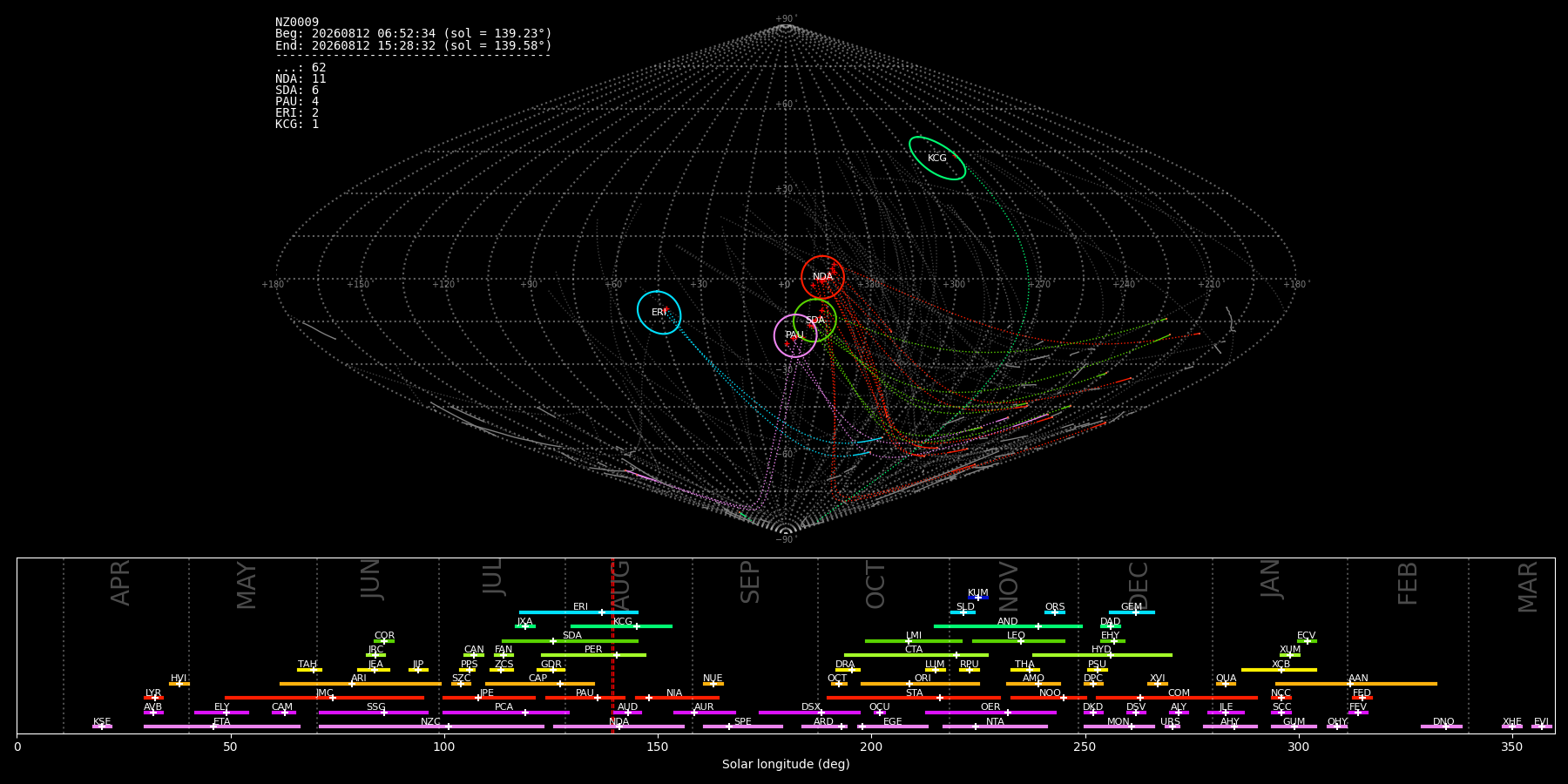Image resolution: width=1568 pixels, height=784 pixels.
Task: Click the PER shower bar in timeline
Action: (x=593, y=655)
